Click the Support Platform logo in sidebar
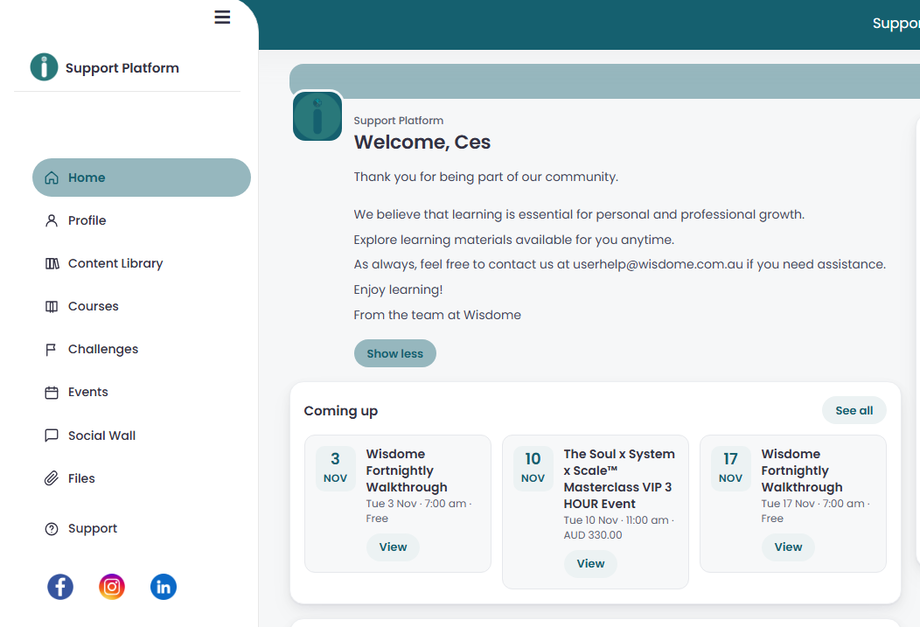Viewport: 920px width, 627px height. click(x=44, y=67)
